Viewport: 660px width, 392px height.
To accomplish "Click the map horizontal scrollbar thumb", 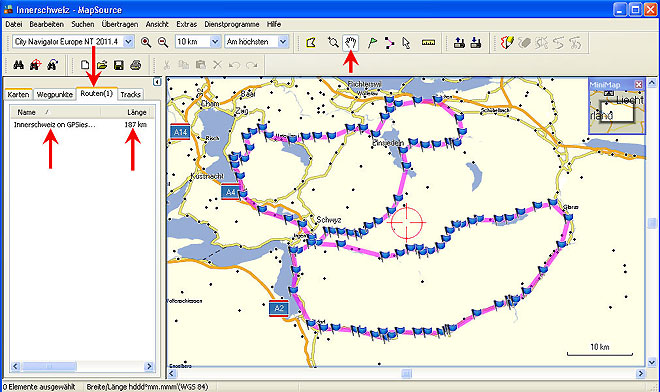I will 406,373.
